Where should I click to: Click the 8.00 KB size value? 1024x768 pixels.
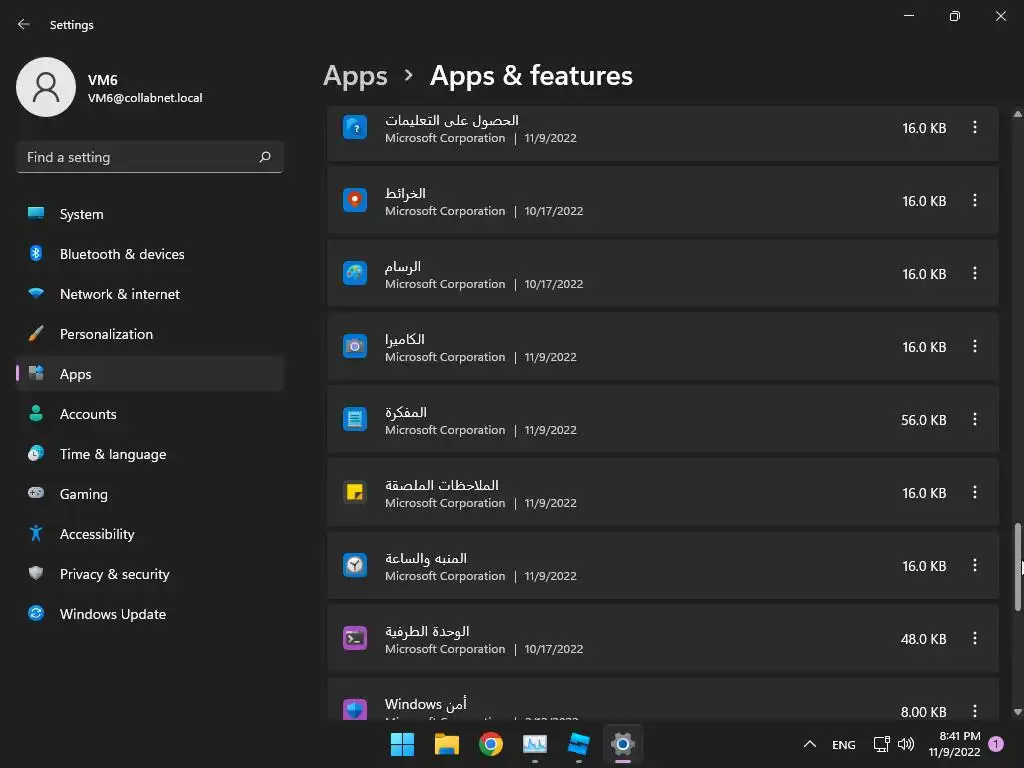923,712
